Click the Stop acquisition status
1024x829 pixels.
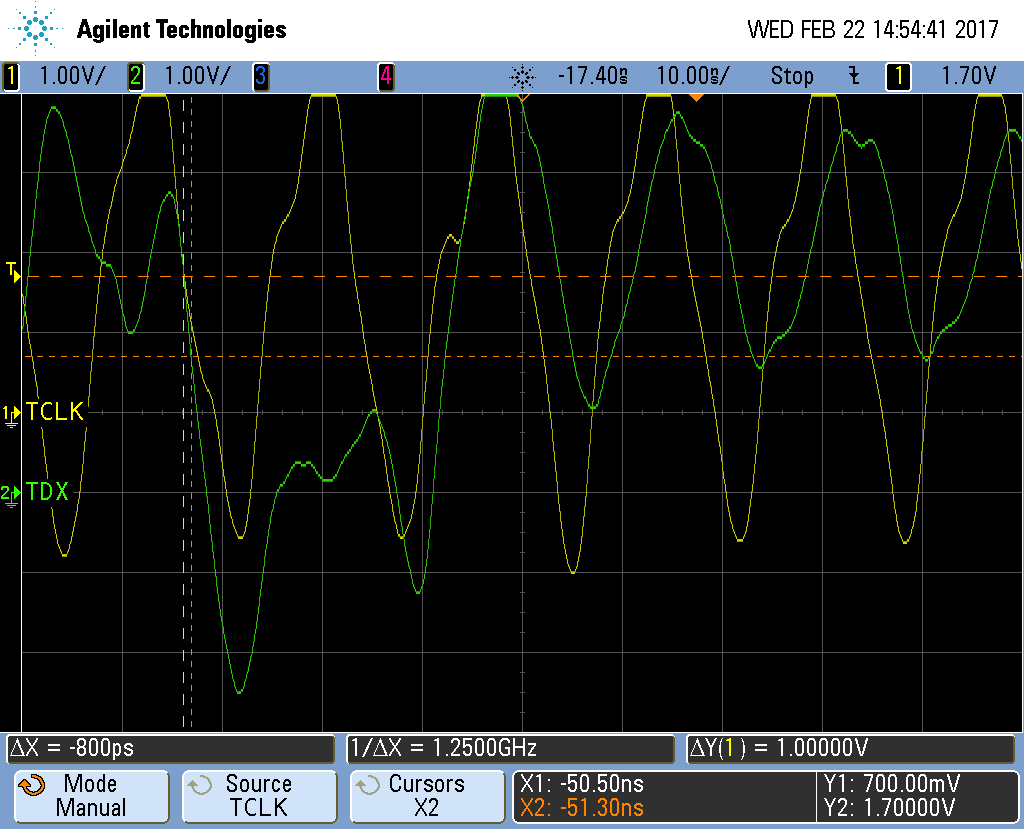pyautogui.click(x=791, y=76)
